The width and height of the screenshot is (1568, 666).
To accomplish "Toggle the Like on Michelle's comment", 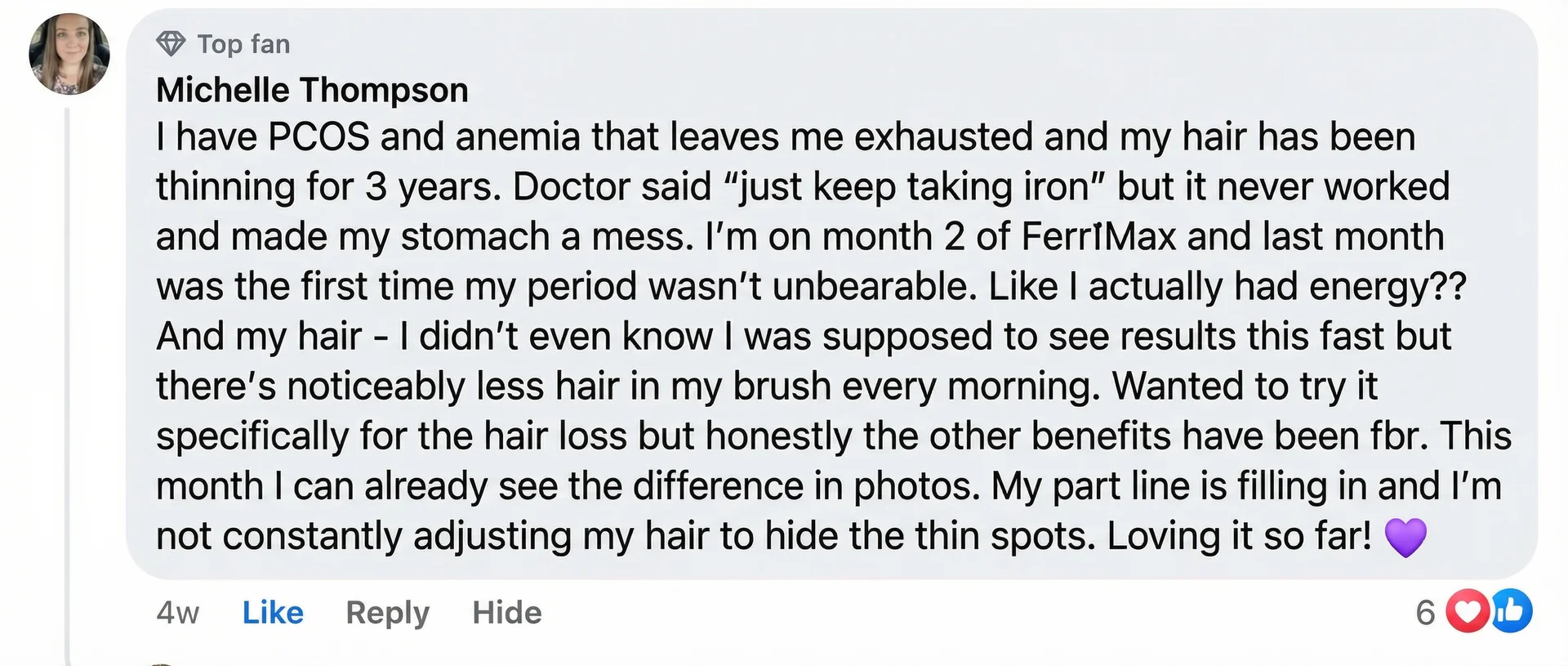I will 272,612.
